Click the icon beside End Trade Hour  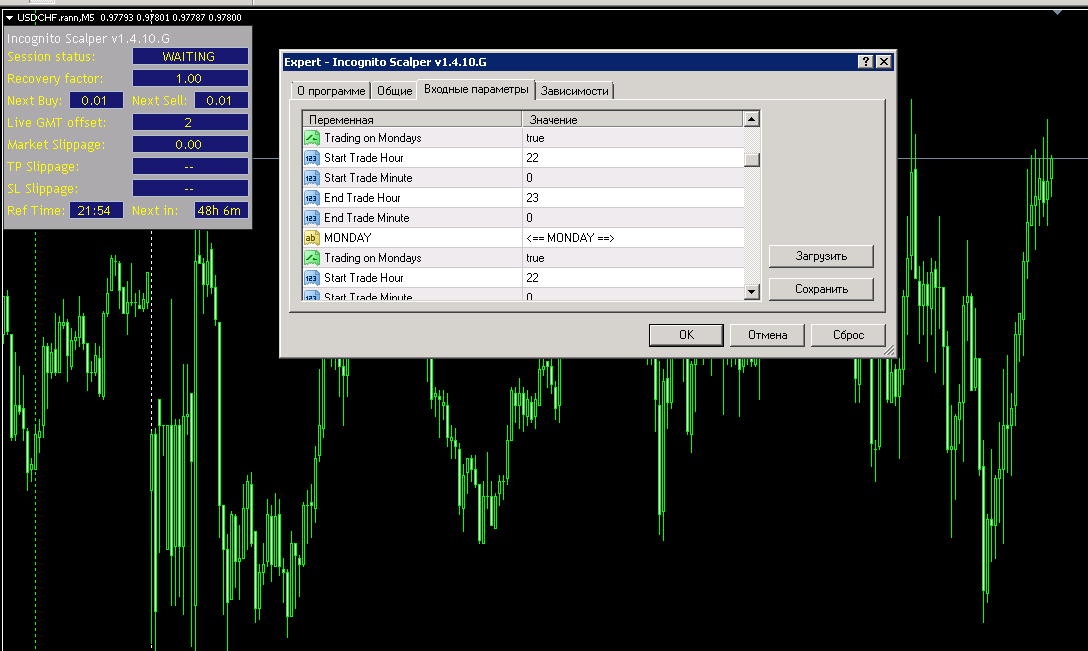click(312, 198)
